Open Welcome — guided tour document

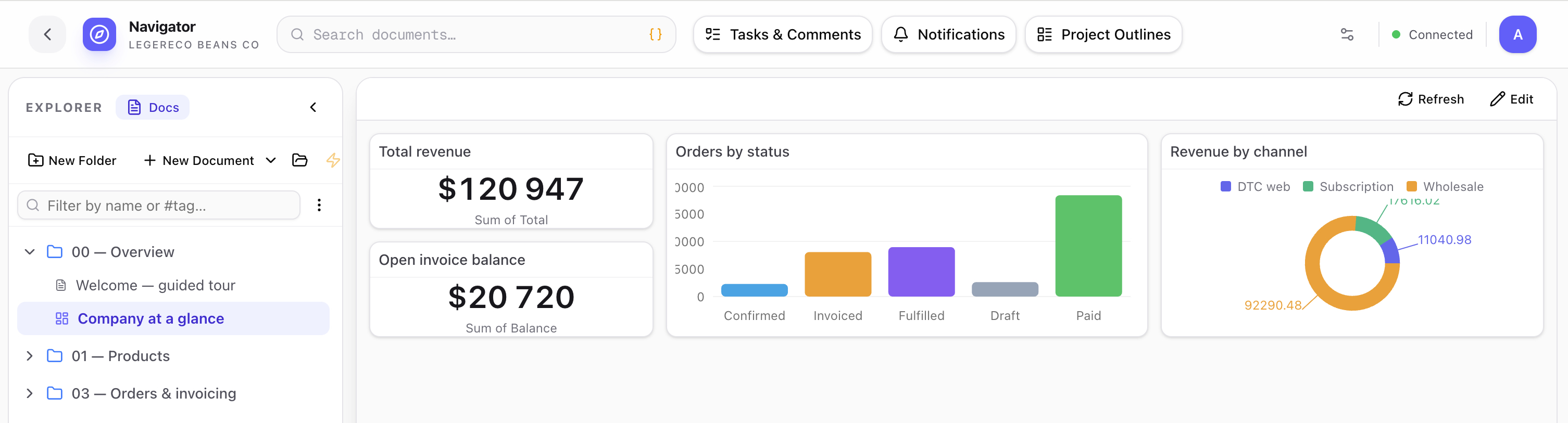coord(155,286)
